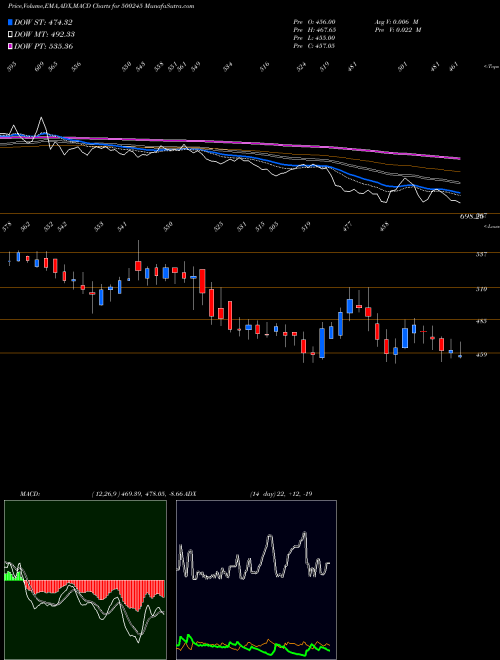Click the large blue candle near the 519 low
The width and height of the screenshot is (500, 660).
click(322, 343)
